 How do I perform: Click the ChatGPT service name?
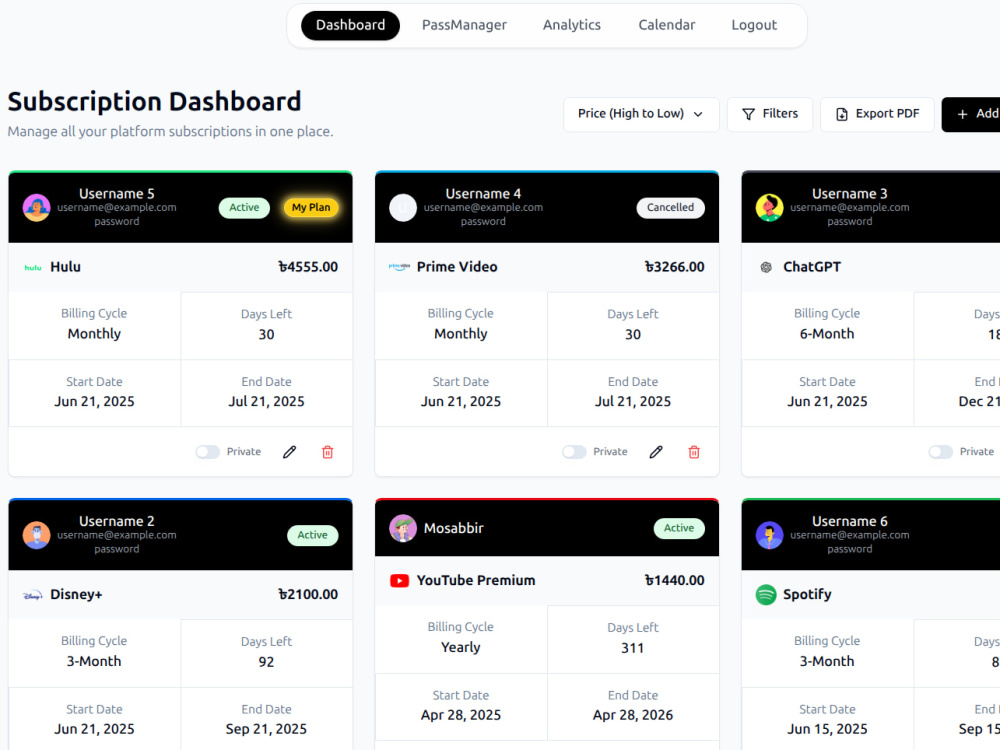[x=812, y=267]
